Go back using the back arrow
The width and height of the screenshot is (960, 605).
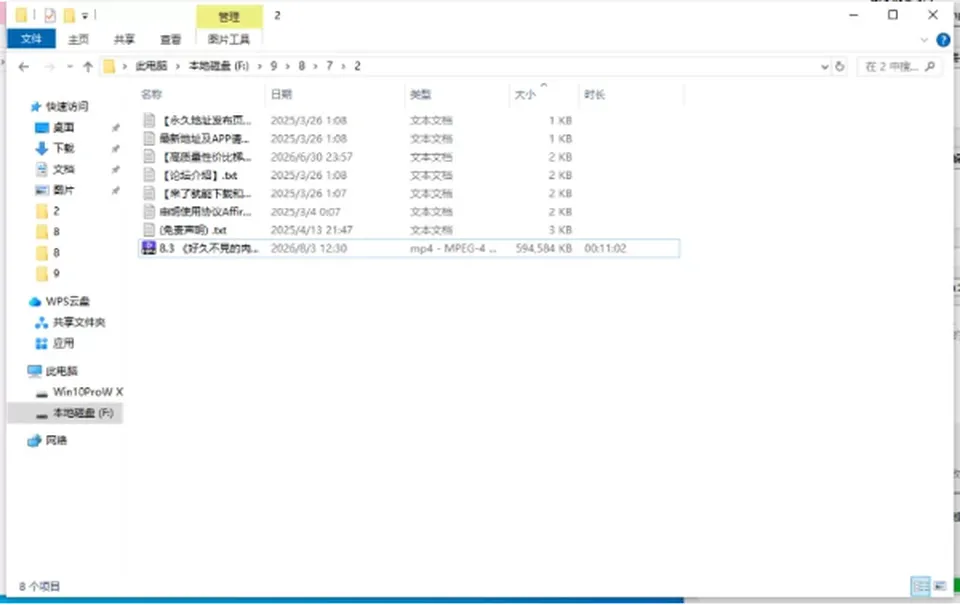tap(24, 67)
